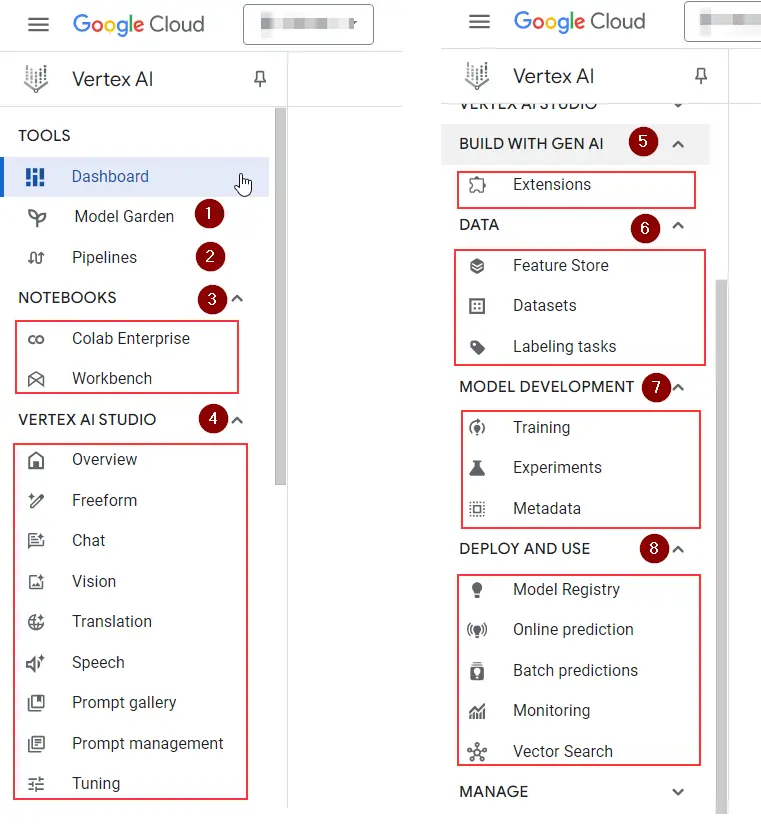Viewport: 761px width, 824px height.
Task: Collapse the Notebooks section
Action: [x=237, y=298]
